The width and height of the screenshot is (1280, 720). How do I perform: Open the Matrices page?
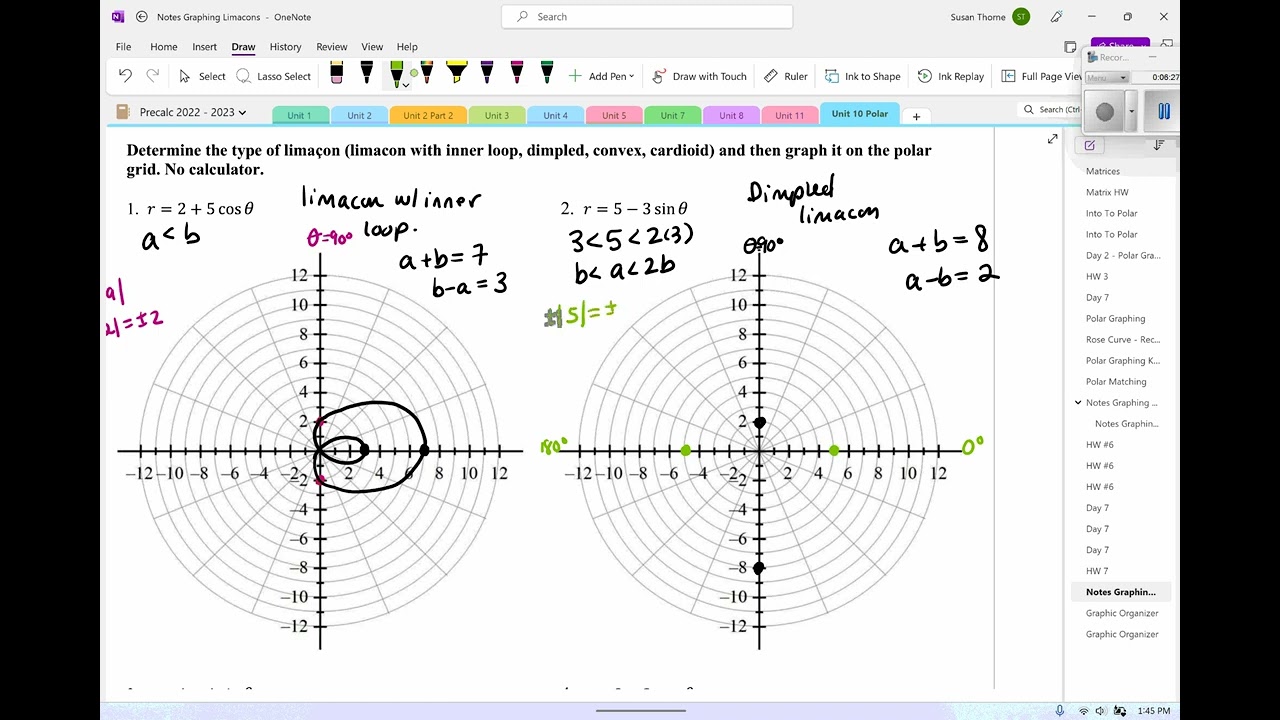point(1103,171)
